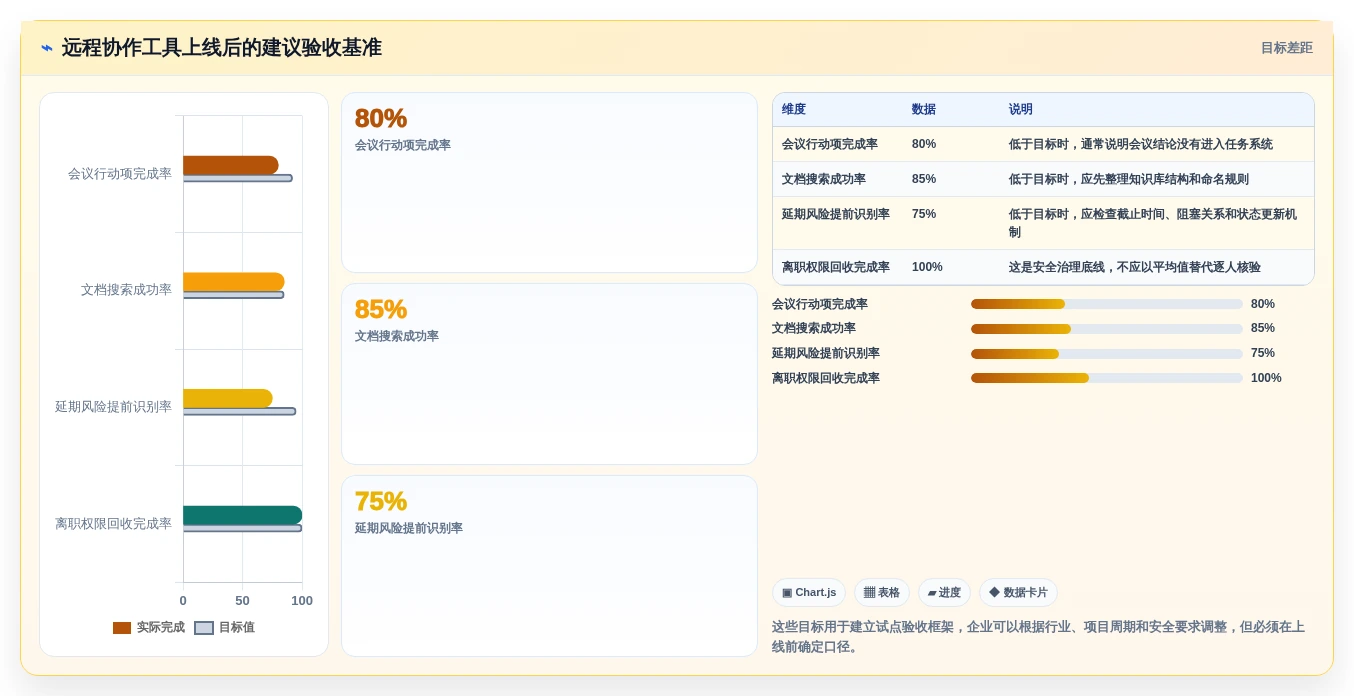This screenshot has width=1354, height=696.
Task: Click the yellow 延期风险提前识别率 actual bar in chart
Action: [228, 398]
